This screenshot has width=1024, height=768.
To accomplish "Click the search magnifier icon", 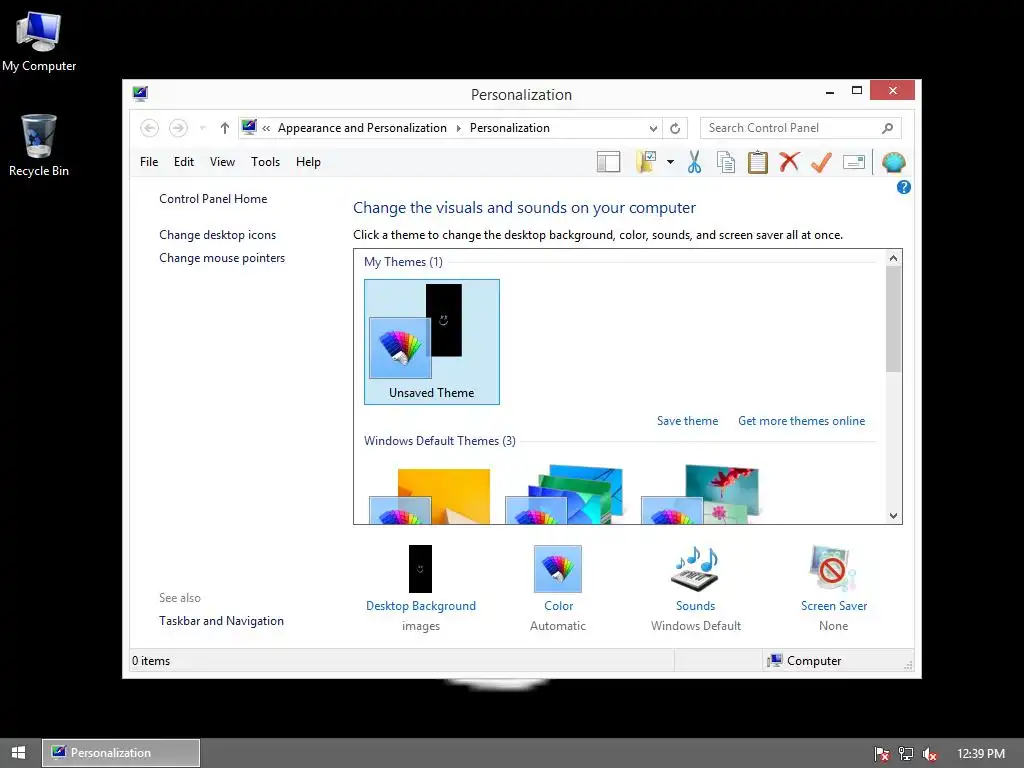I will click(x=888, y=128).
